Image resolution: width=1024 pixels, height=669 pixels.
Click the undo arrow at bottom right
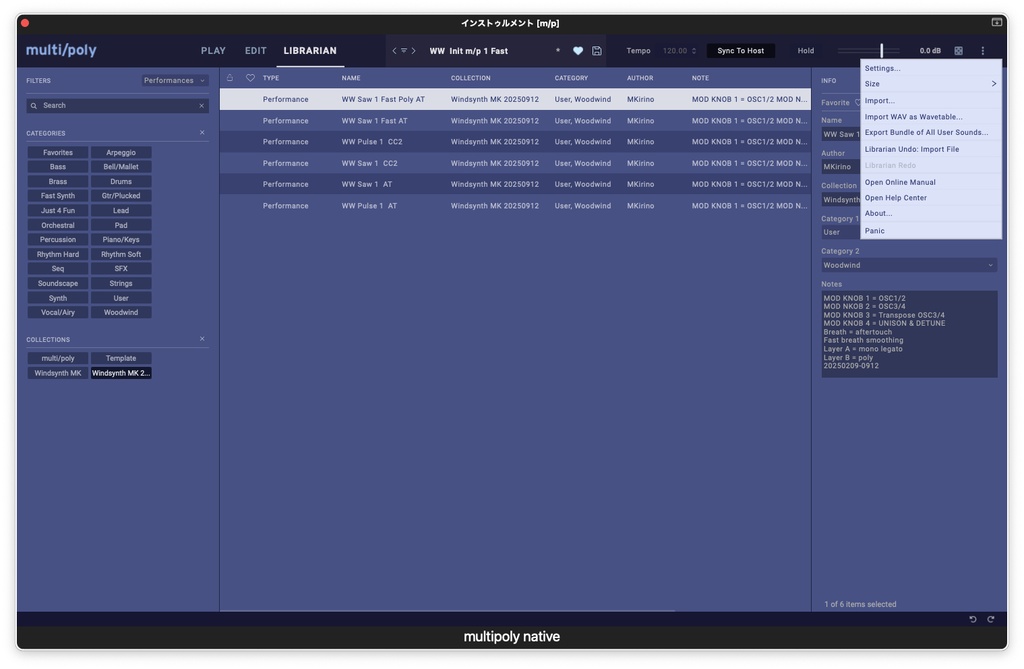[x=972, y=619]
